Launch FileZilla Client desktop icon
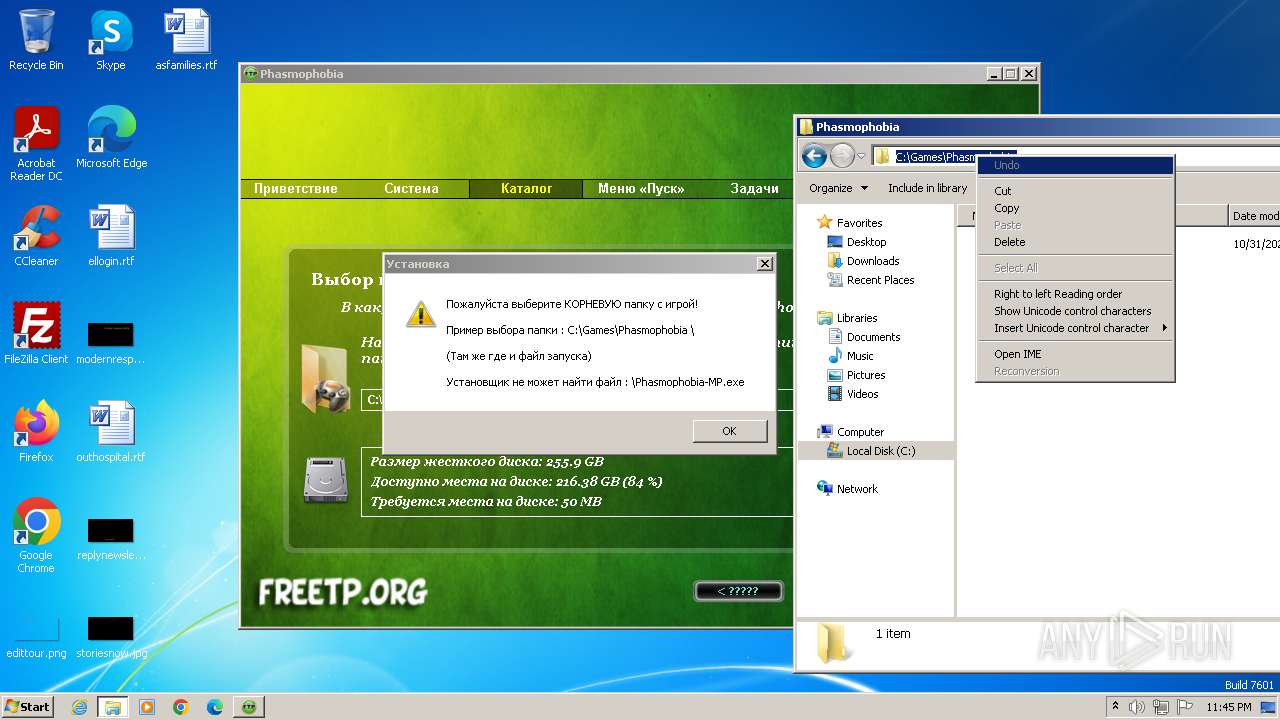Screen dimensions: 1280x720 point(36,334)
